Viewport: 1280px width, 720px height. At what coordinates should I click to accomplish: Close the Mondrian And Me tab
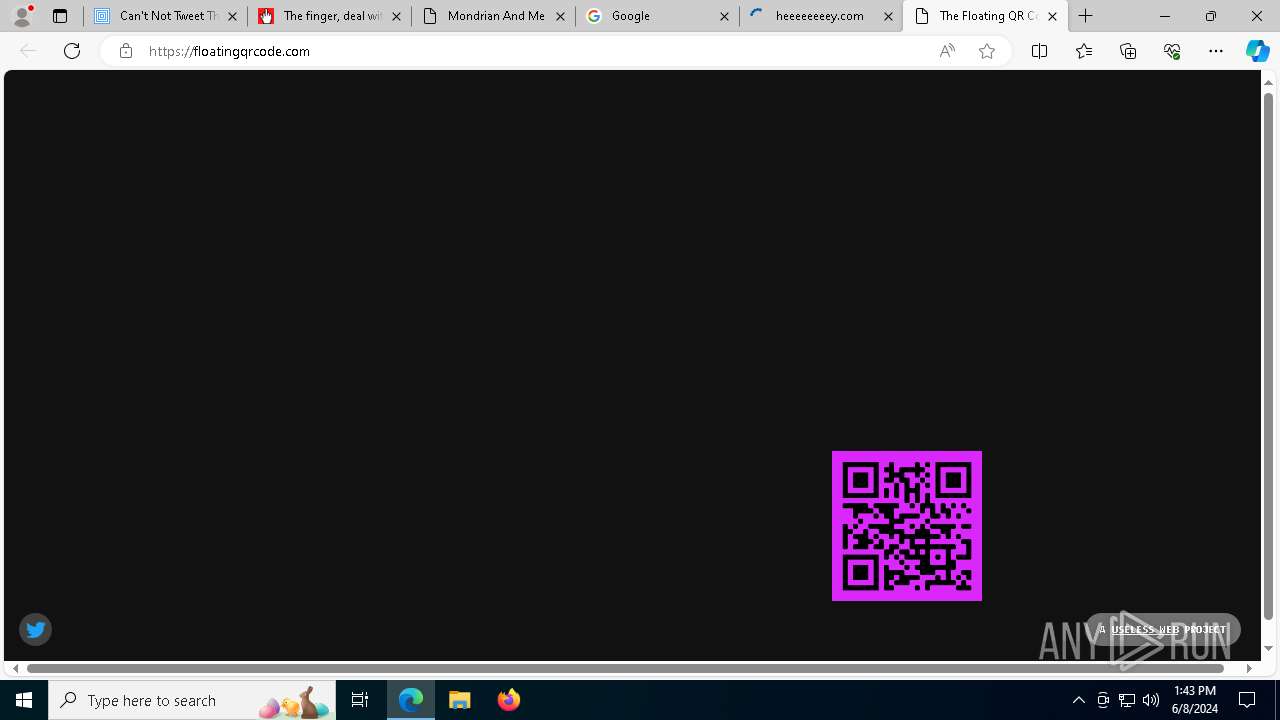point(560,16)
